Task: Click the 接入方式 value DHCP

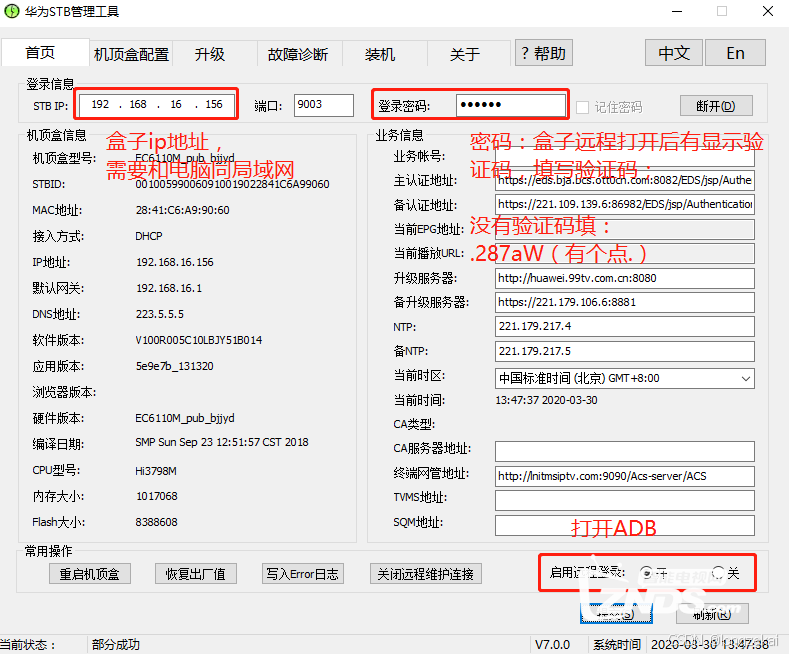Action: 149,236
